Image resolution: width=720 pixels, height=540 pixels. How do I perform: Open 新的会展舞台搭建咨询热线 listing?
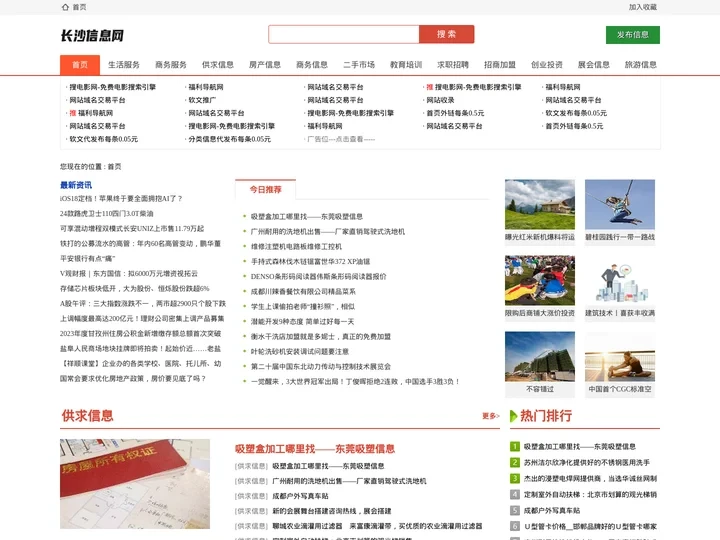pyautogui.click(x=332, y=511)
